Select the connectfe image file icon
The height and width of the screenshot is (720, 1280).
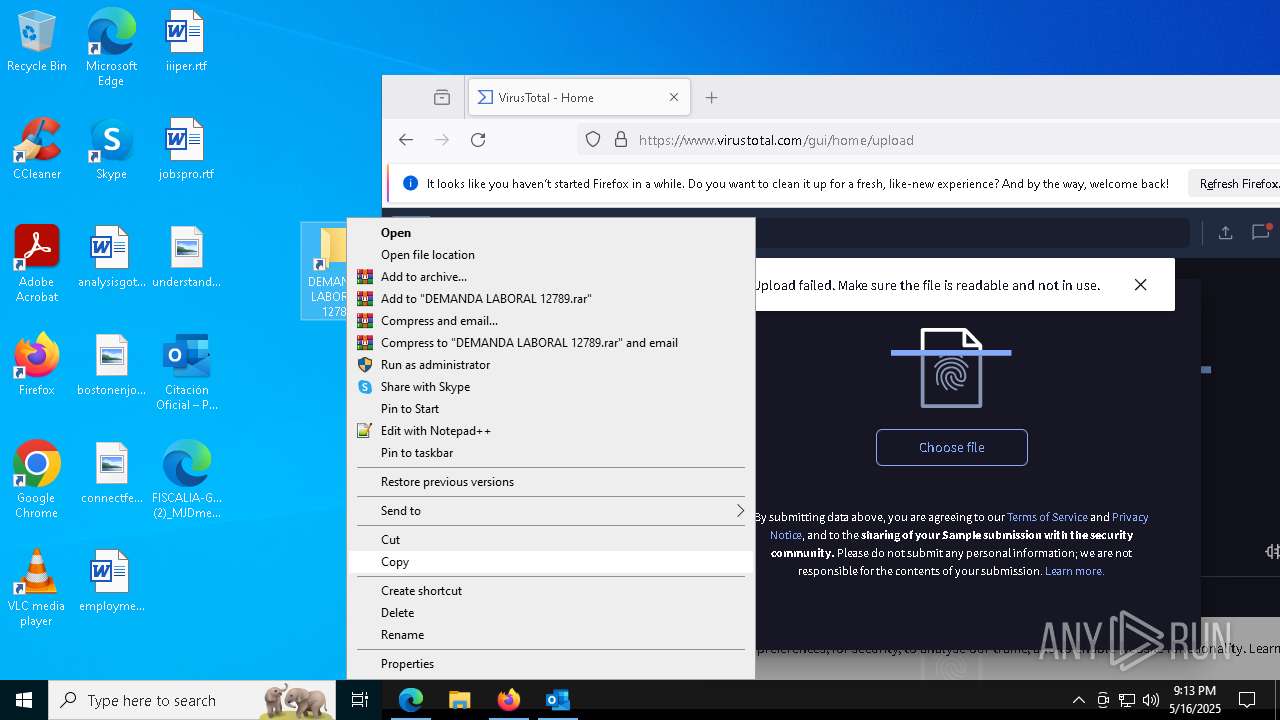[111, 474]
